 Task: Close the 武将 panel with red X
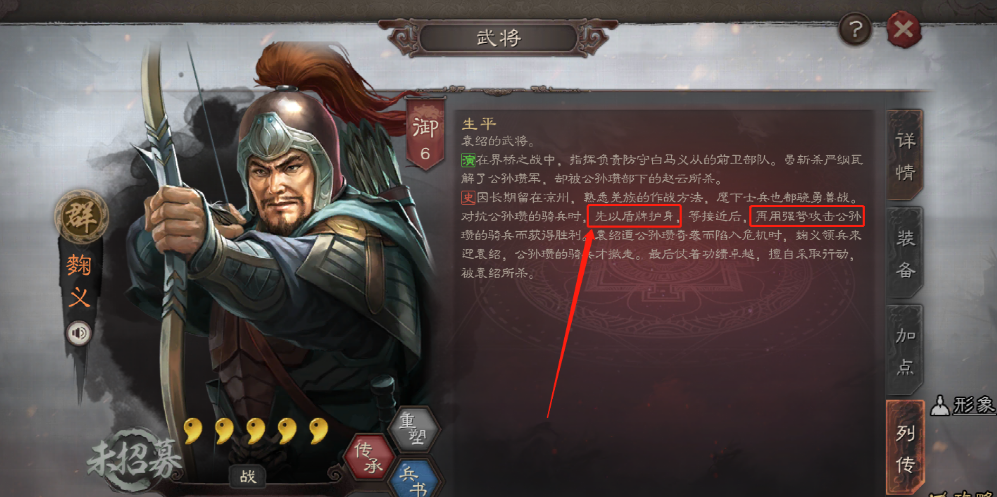[x=904, y=29]
